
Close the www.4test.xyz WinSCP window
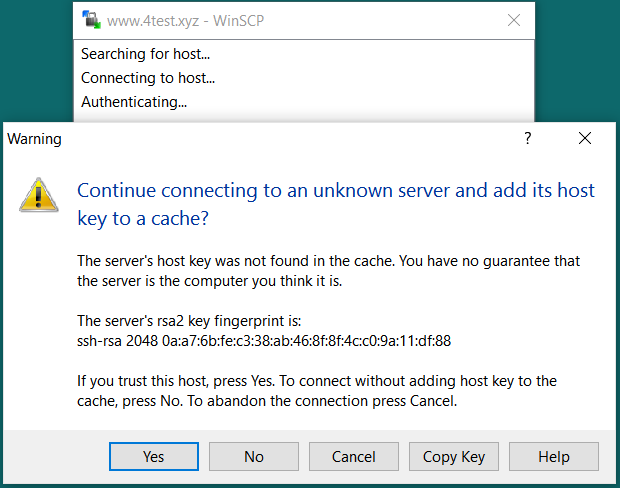(514, 20)
